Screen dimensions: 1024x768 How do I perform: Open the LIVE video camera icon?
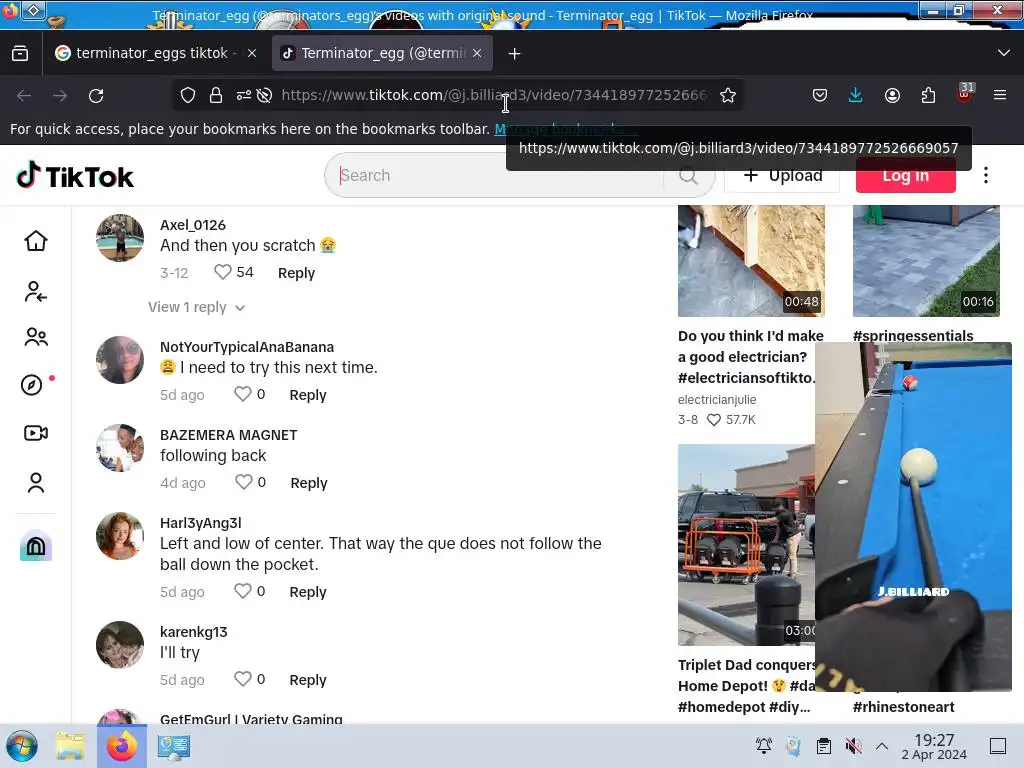click(x=36, y=433)
